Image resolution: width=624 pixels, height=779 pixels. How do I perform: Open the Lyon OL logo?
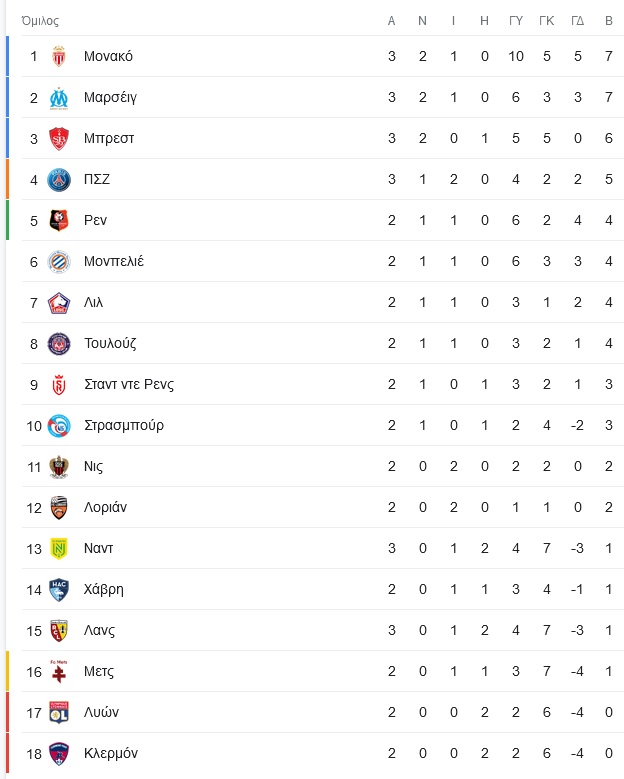59,712
